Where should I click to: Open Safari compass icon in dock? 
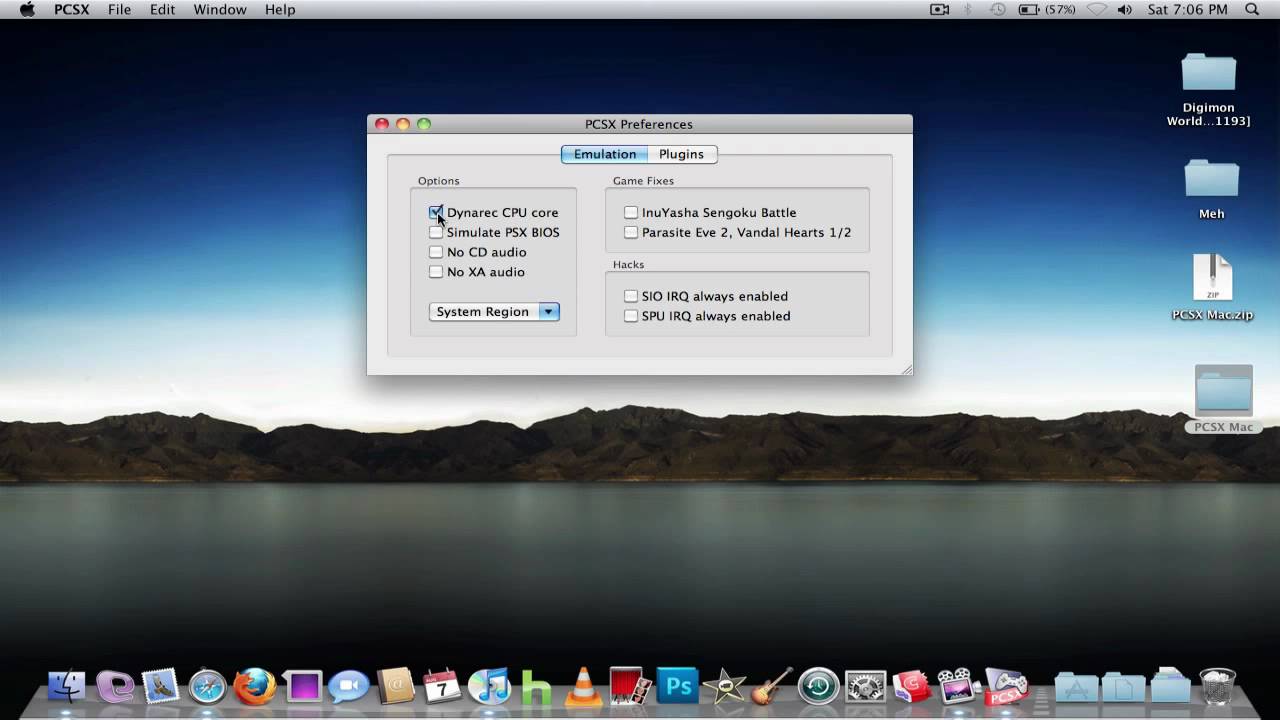coord(208,686)
